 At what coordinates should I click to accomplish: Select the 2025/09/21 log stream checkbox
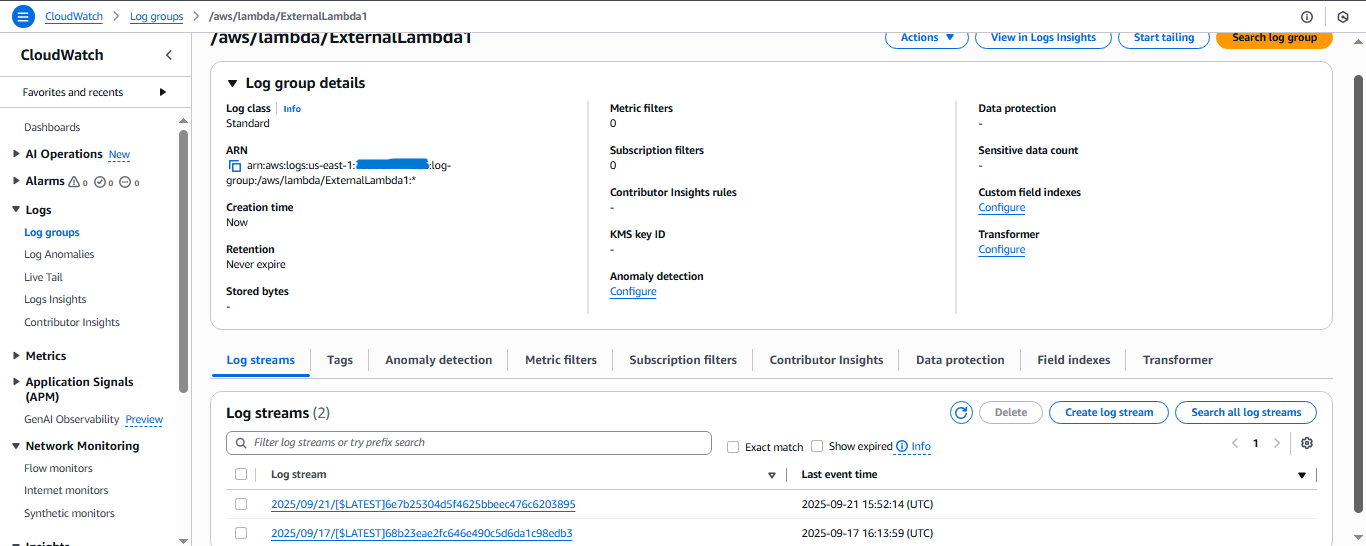coord(241,504)
